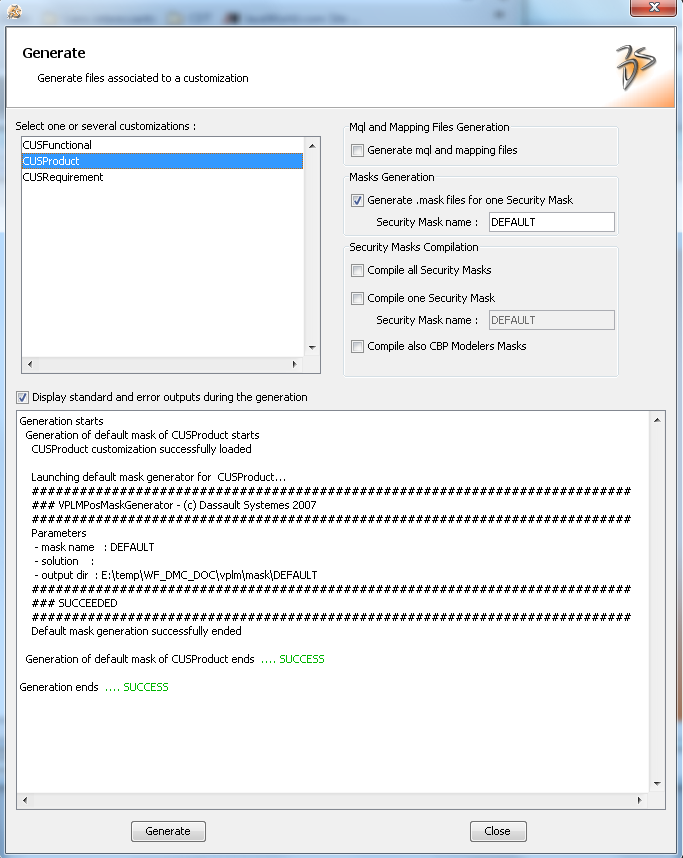The width and height of the screenshot is (683, 858).
Task: Click 'Default mask generation successfully ended' line
Action: point(136,631)
